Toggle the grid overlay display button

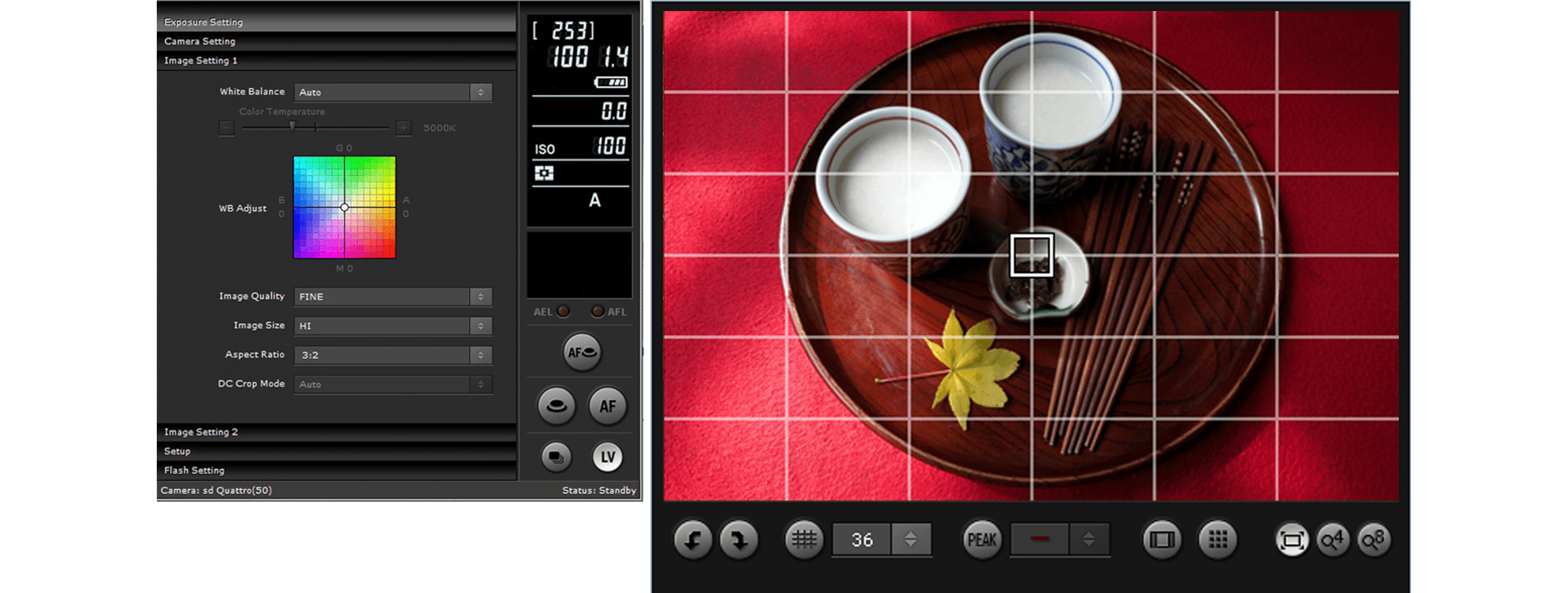click(x=804, y=539)
